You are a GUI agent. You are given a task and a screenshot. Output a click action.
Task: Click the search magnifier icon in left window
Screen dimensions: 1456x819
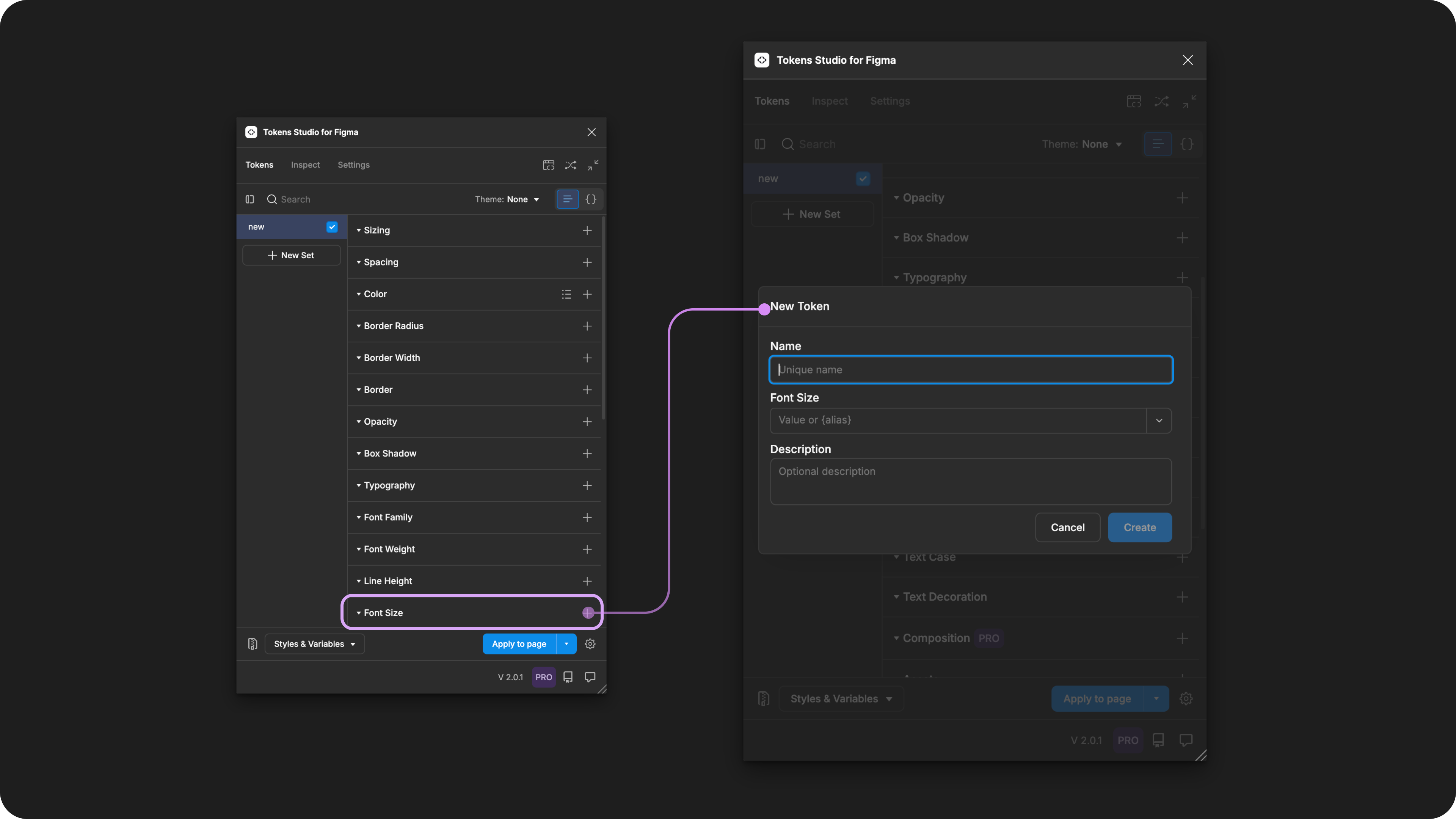272,199
